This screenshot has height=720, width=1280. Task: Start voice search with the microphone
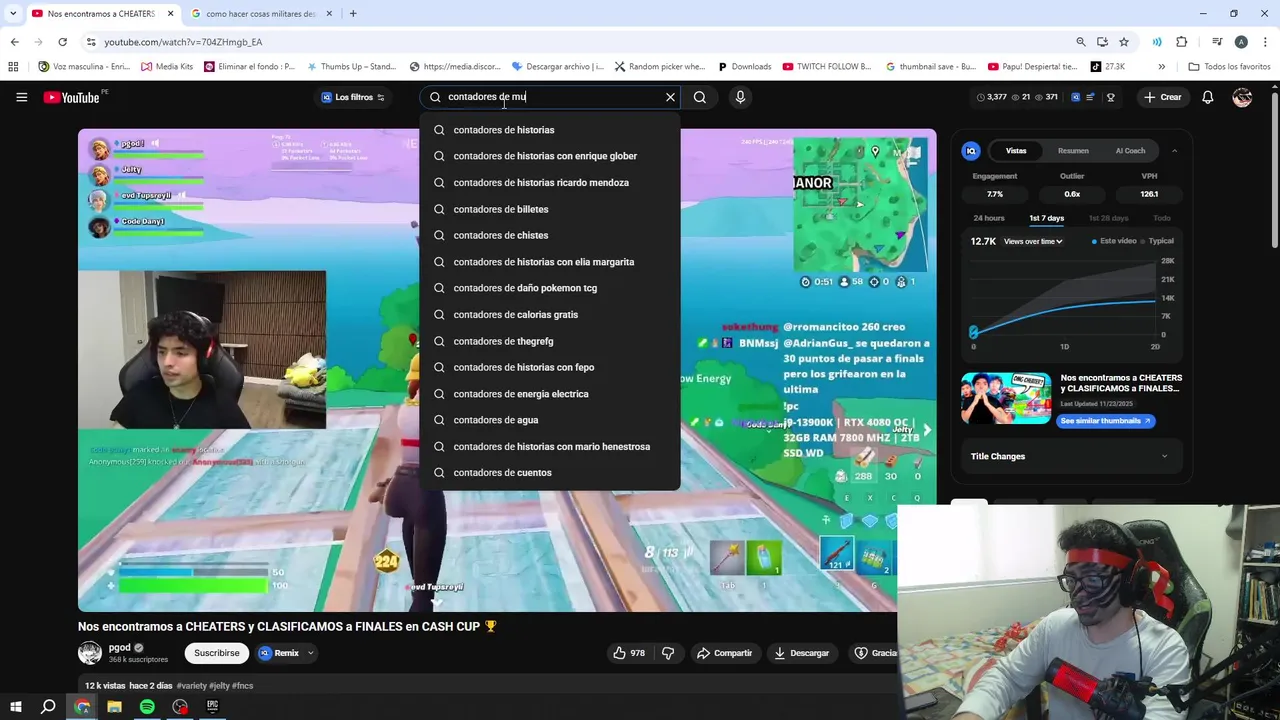(740, 97)
